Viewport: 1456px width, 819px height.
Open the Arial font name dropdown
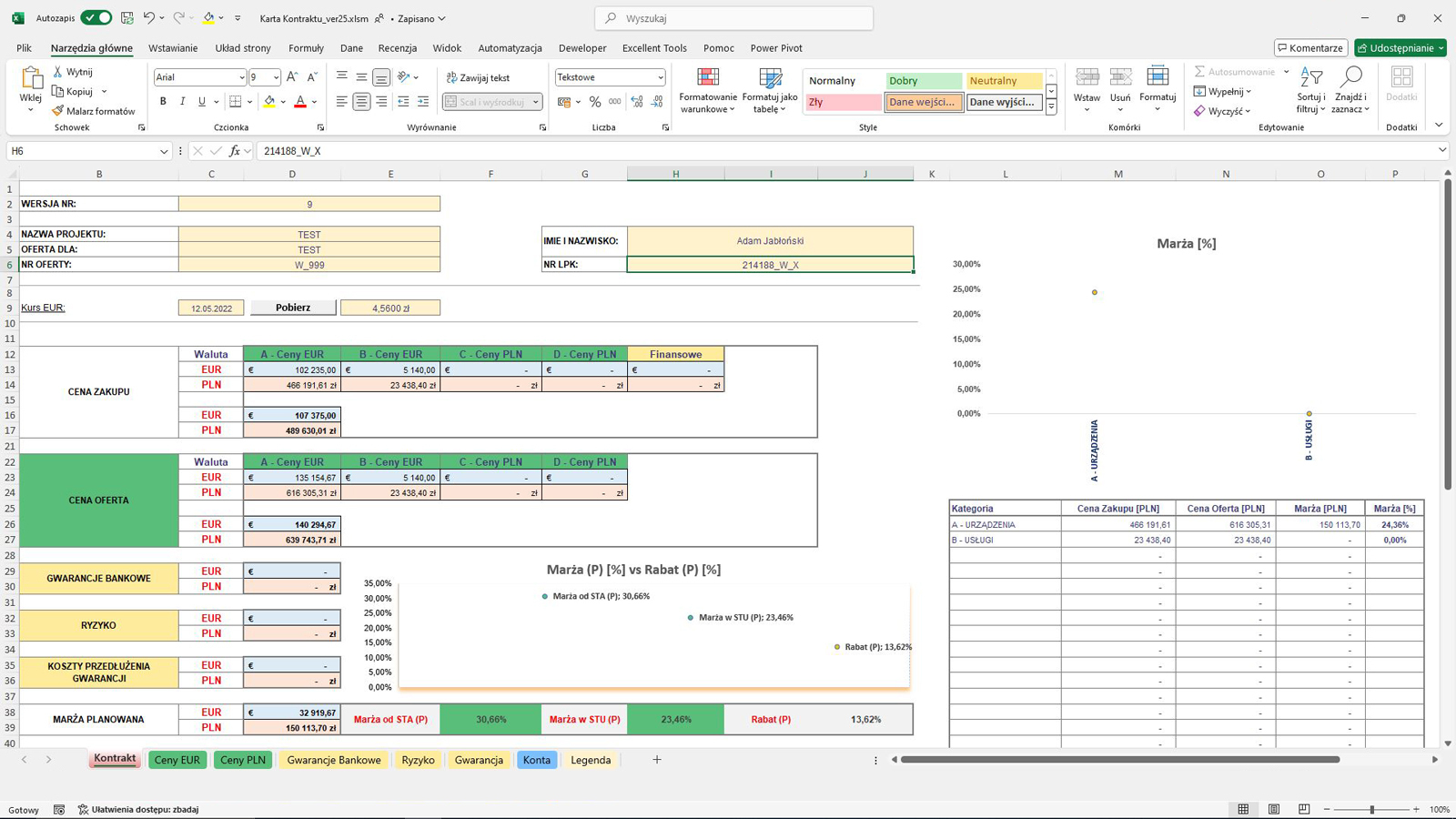[x=241, y=78]
